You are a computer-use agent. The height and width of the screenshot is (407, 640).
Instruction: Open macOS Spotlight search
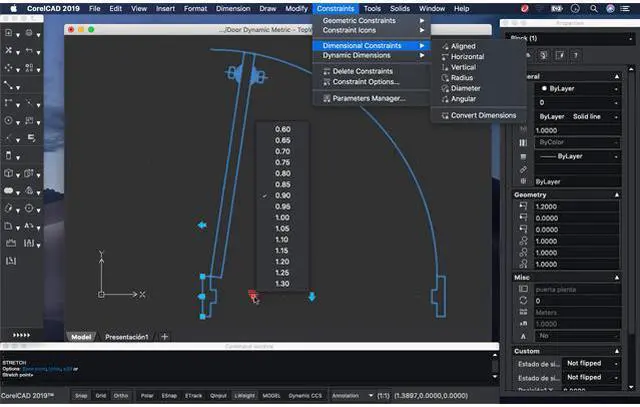pos(594,9)
